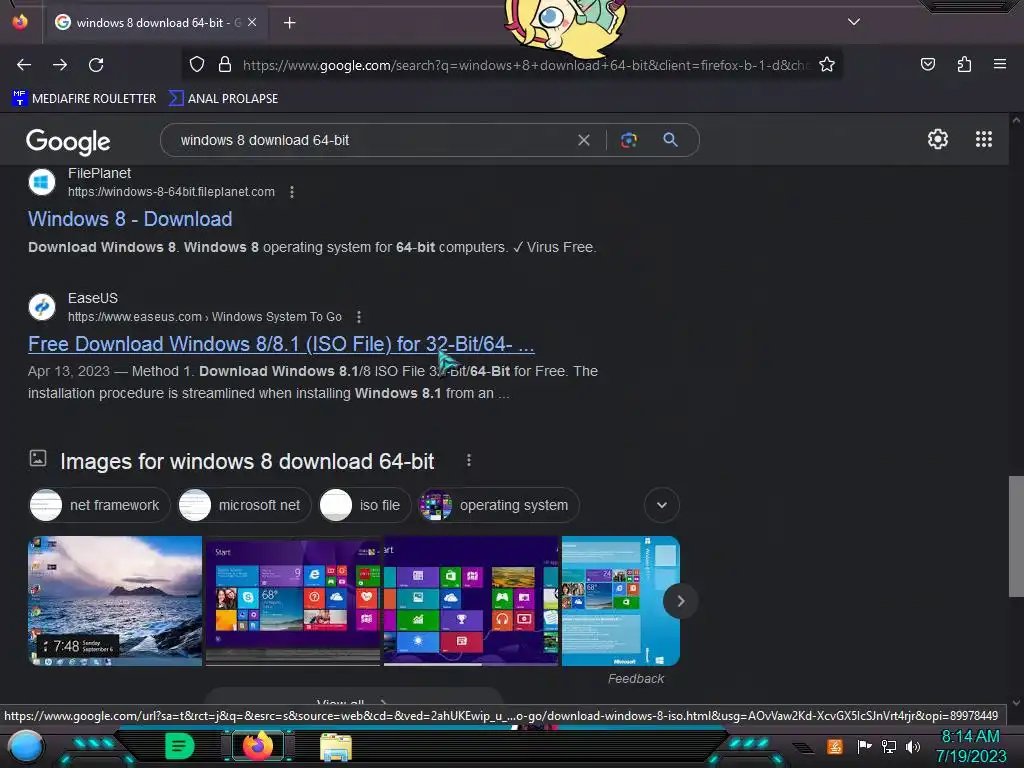Open the Action Center flag tray icon
The image size is (1024, 768).
(864, 746)
